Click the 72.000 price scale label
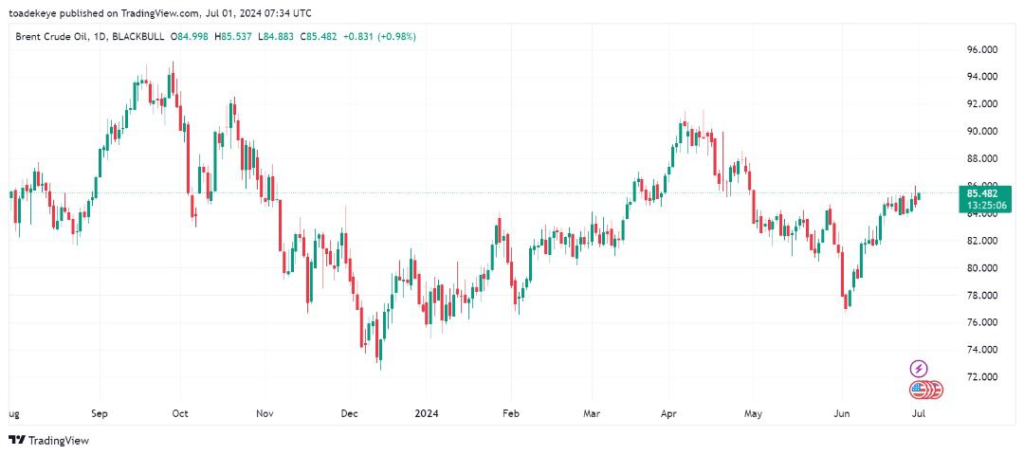1024x455 pixels. [984, 377]
